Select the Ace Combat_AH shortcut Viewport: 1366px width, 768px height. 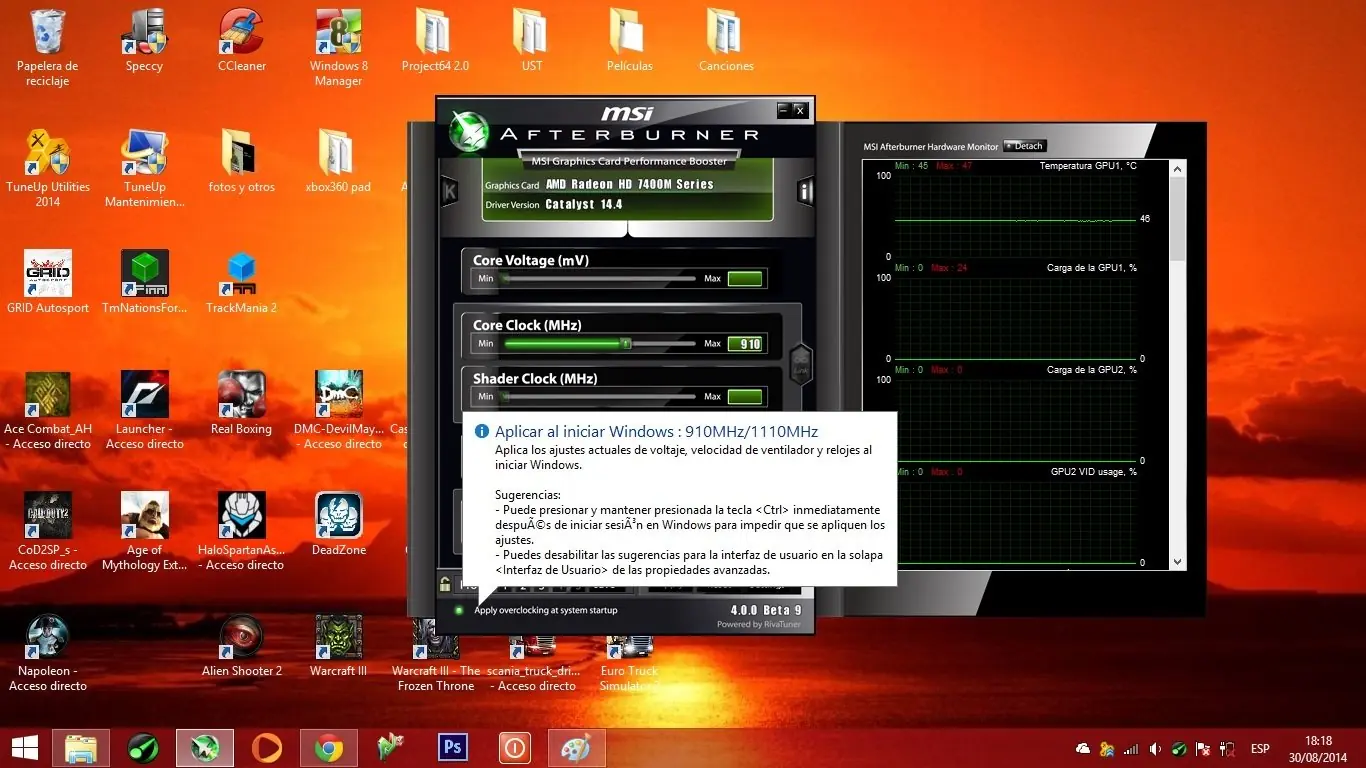click(x=48, y=411)
